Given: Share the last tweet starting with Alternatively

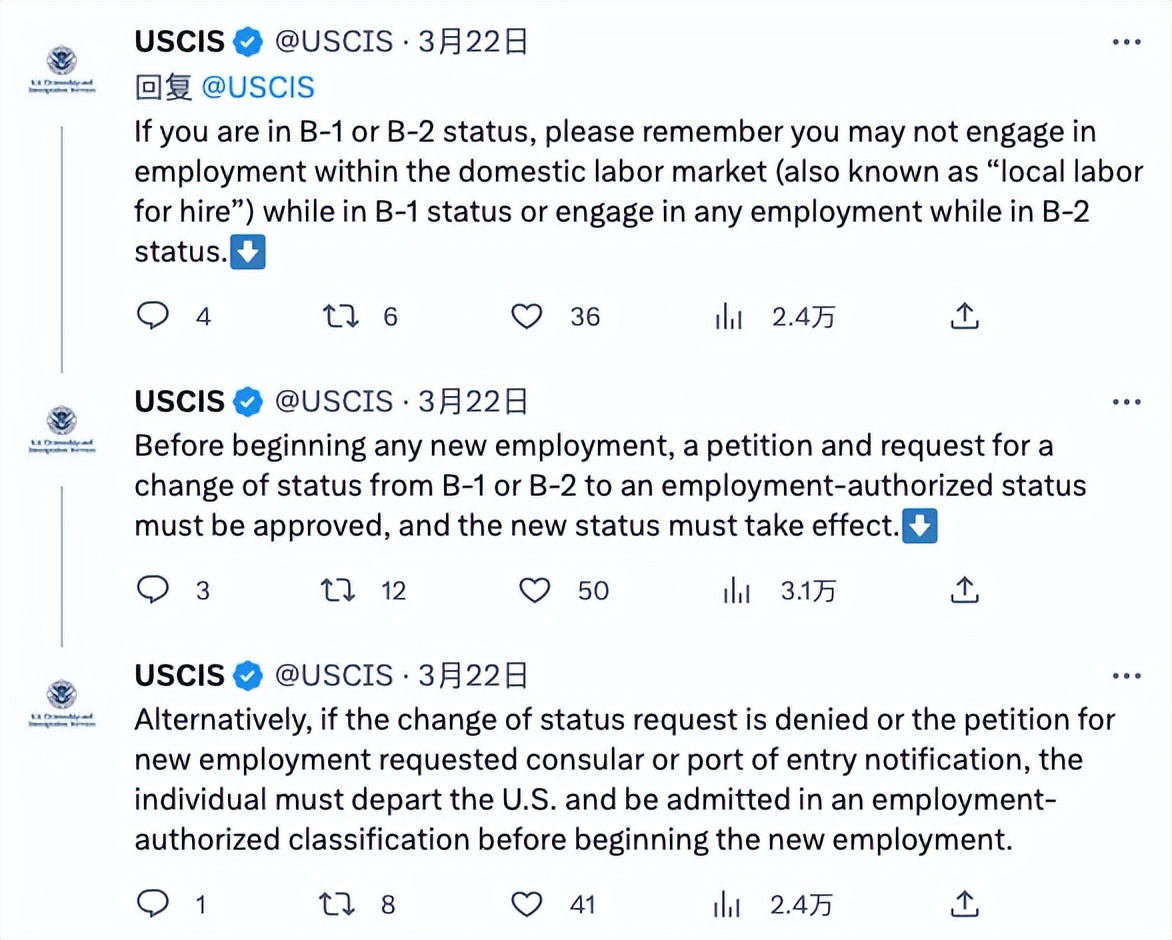Looking at the screenshot, I should (x=963, y=905).
